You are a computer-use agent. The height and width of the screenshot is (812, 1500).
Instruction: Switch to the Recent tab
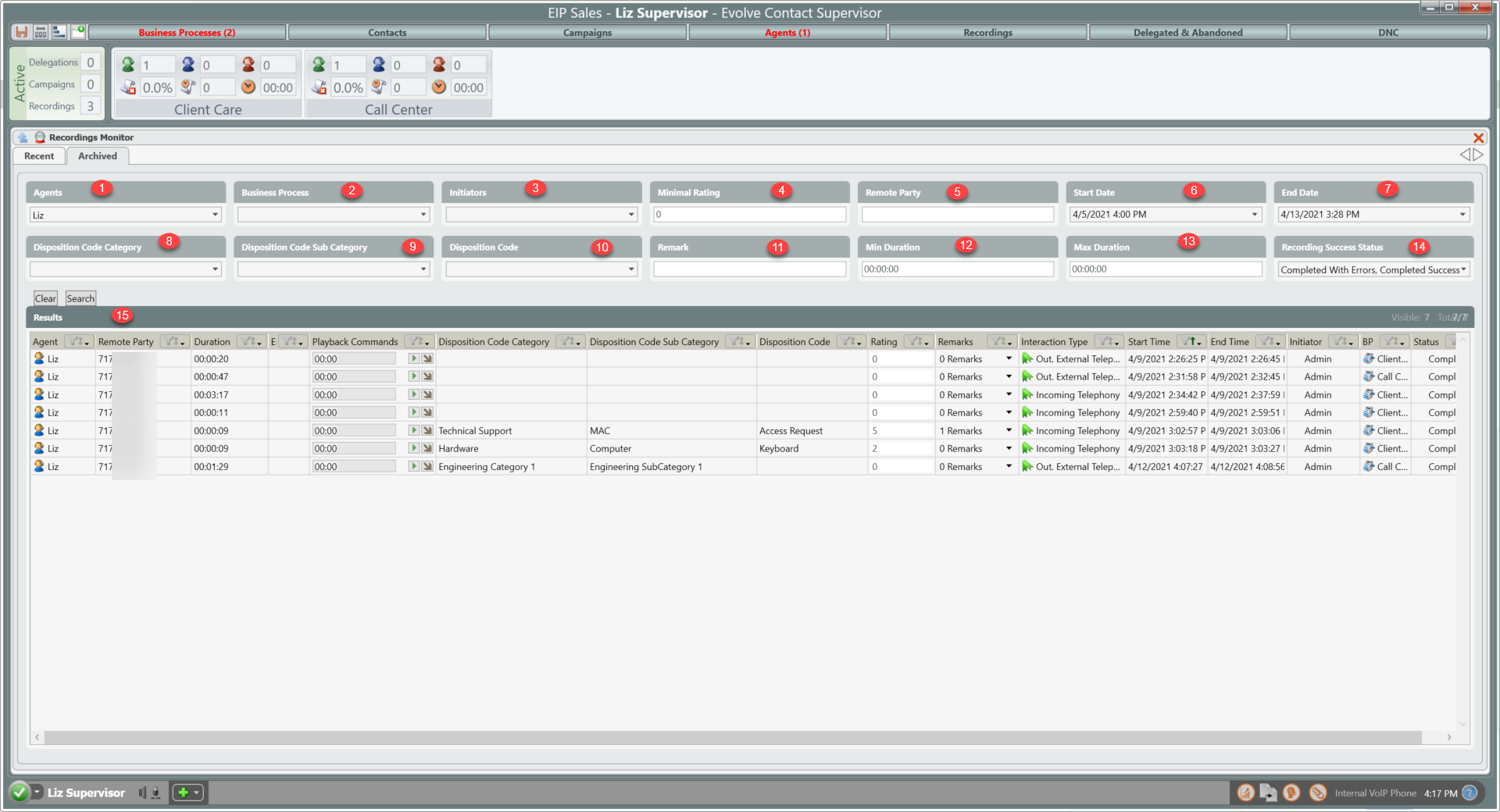pos(39,156)
